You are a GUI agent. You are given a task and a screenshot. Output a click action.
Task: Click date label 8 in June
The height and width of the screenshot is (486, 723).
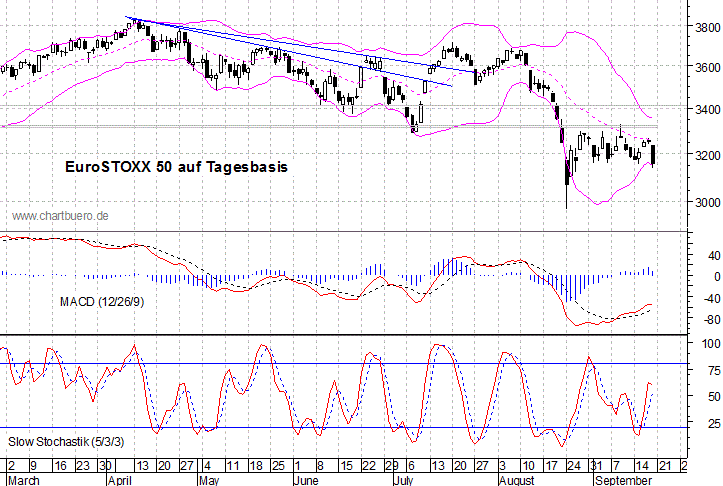[320, 466]
